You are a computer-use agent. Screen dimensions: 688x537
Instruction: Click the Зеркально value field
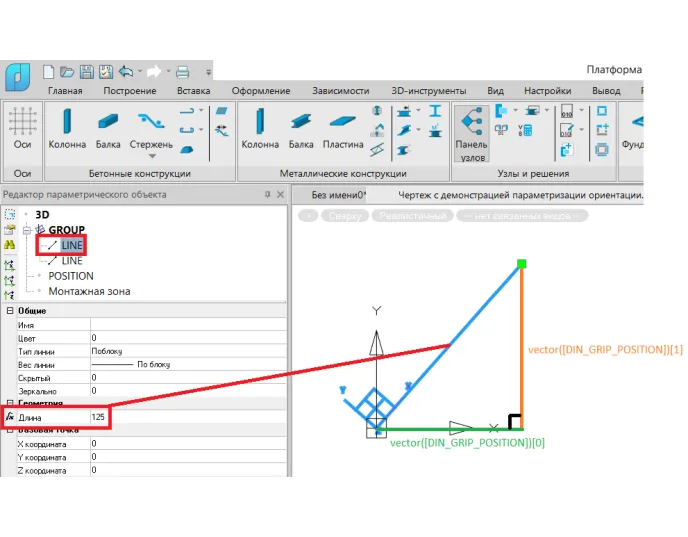(x=188, y=390)
